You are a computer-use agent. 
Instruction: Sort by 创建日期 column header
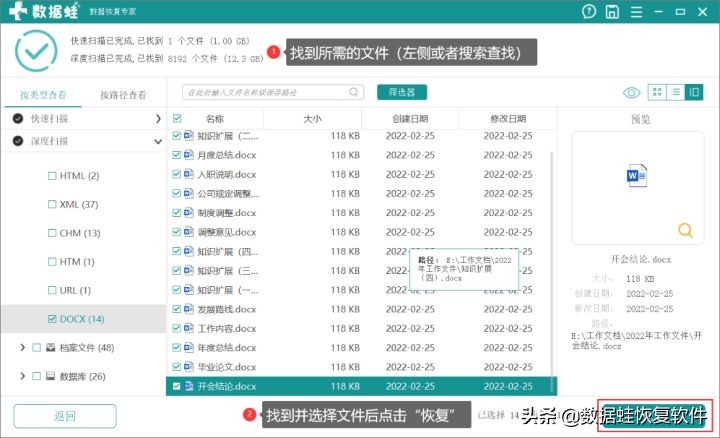tap(410, 119)
